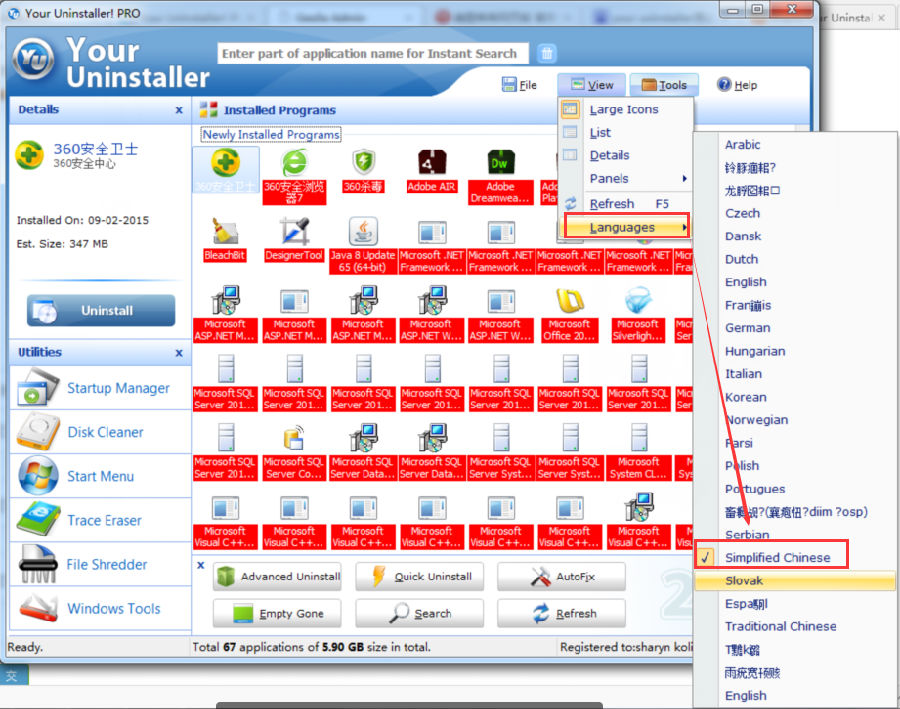This screenshot has height=709, width=900.
Task: Open Windows Tools in the sidebar
Action: (100, 609)
